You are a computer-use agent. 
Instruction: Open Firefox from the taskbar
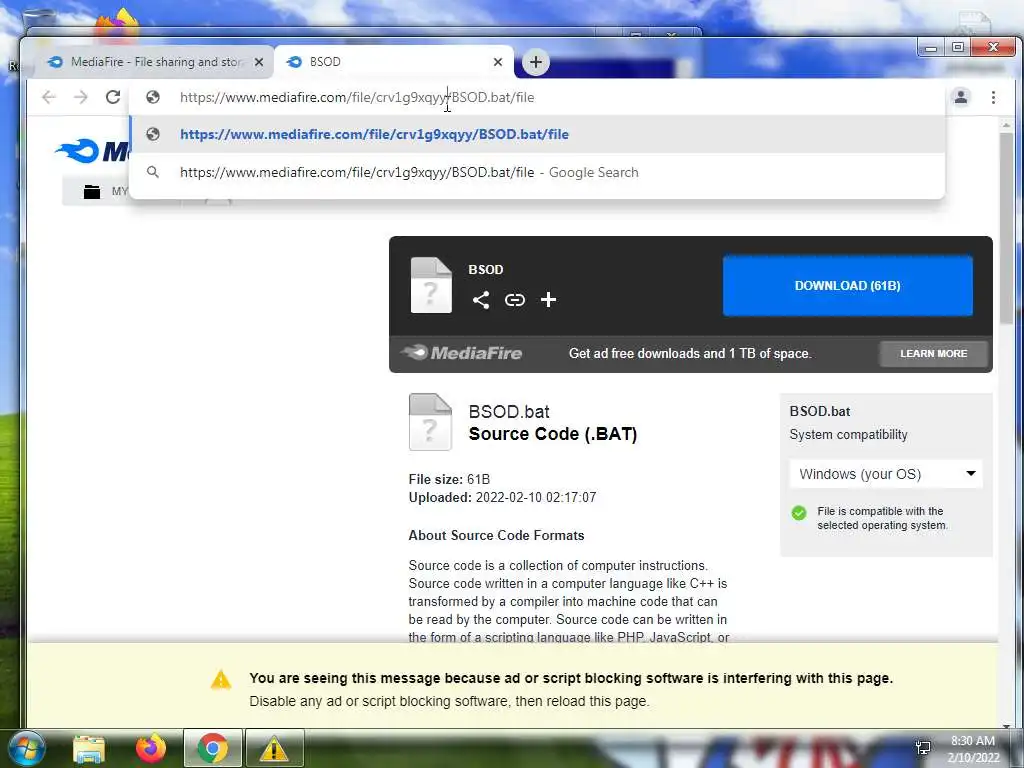151,749
